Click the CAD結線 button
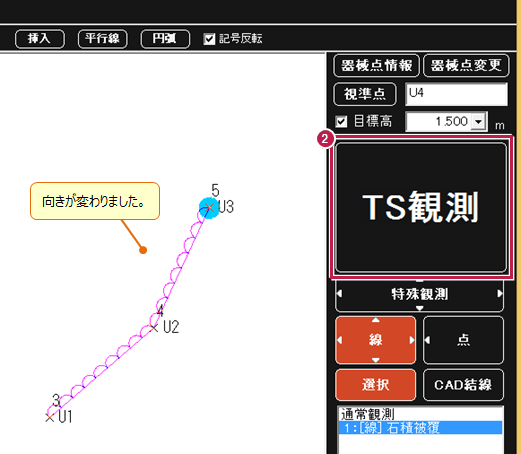This screenshot has width=521, height=454. tap(463, 385)
